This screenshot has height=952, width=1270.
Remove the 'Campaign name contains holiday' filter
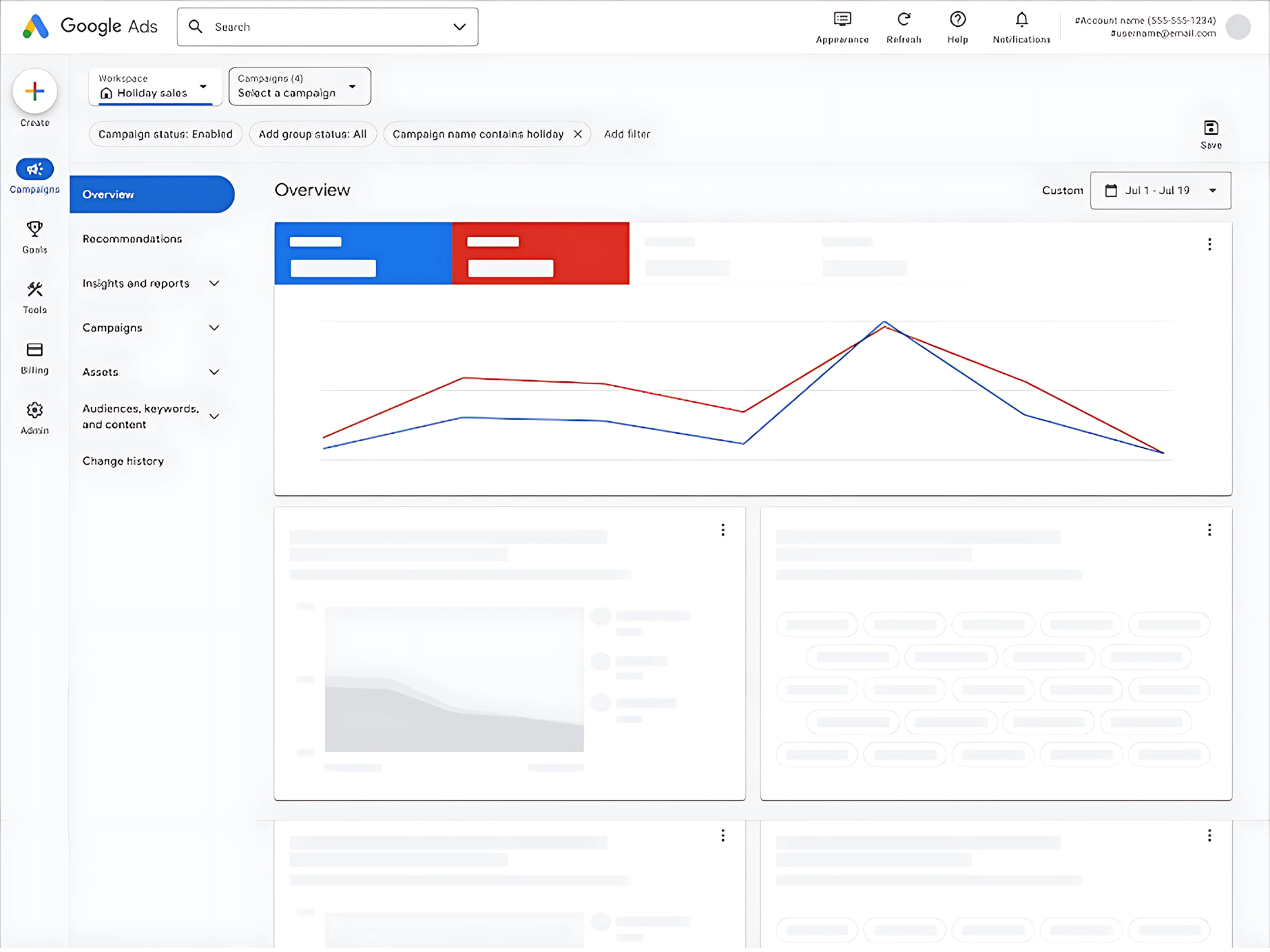pos(578,134)
